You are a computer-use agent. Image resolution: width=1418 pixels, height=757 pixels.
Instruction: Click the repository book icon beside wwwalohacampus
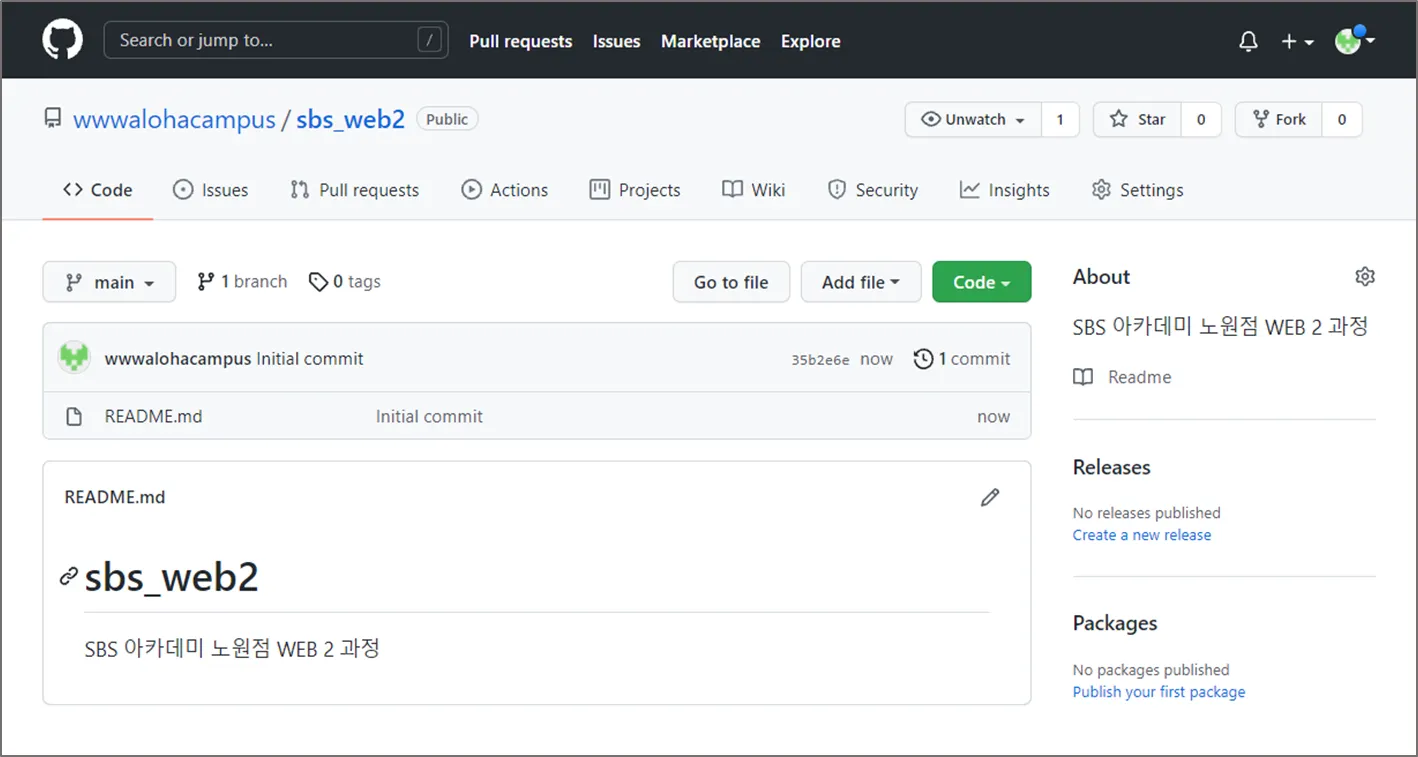[x=52, y=119]
